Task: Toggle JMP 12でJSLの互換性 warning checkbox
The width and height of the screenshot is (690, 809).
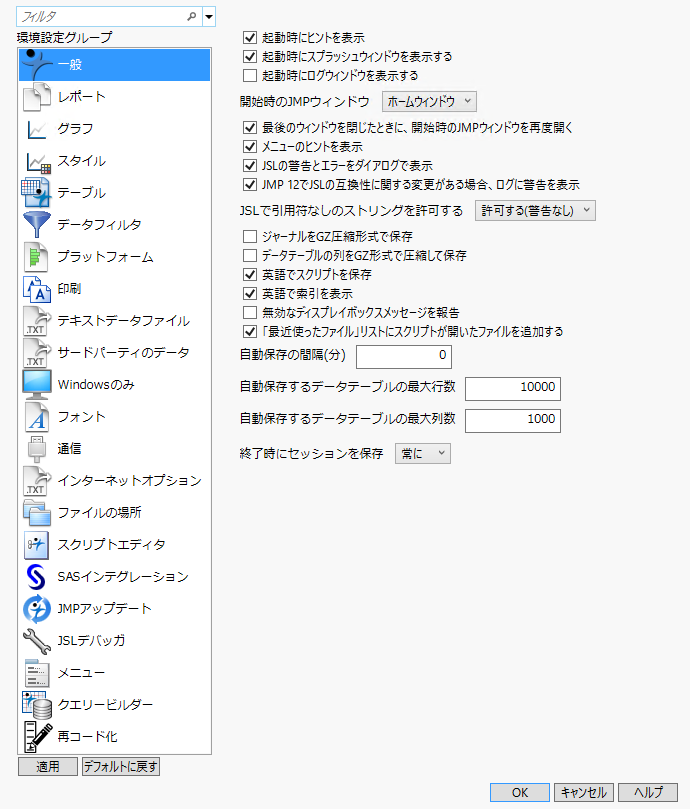Action: [250, 184]
